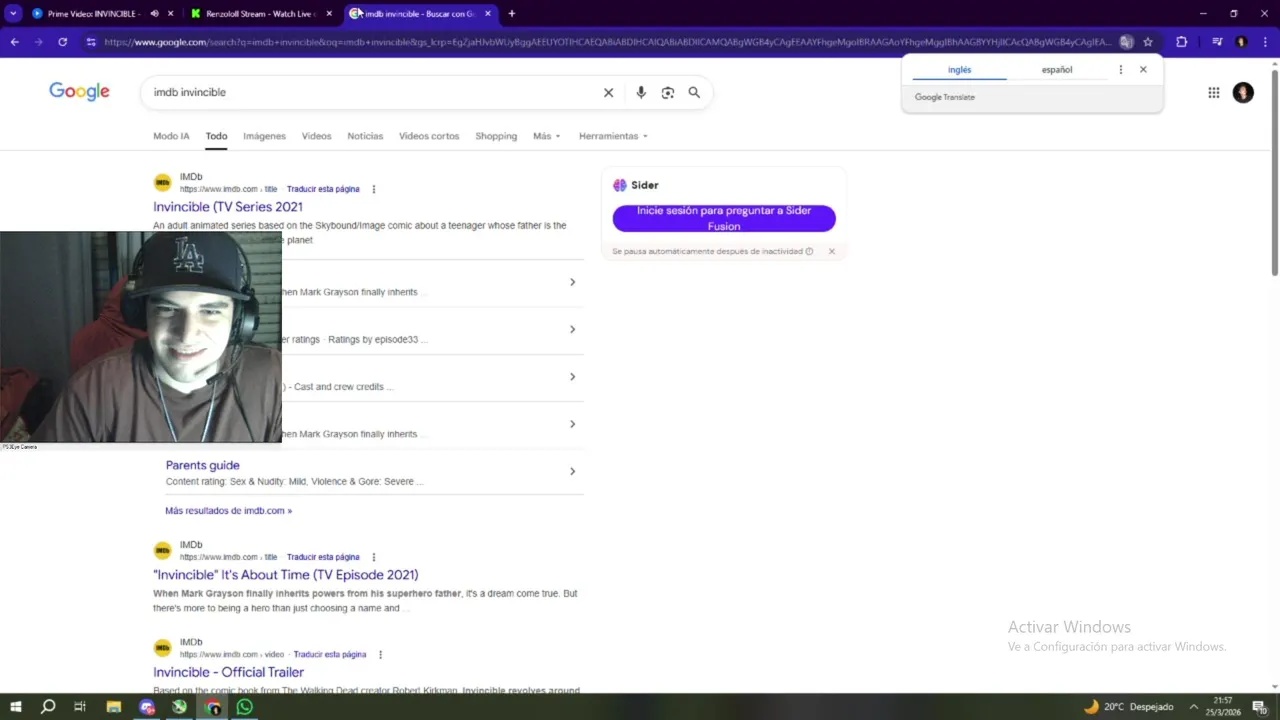The height and width of the screenshot is (720, 1280).
Task: Select the Noticias search tab
Action: click(365, 136)
